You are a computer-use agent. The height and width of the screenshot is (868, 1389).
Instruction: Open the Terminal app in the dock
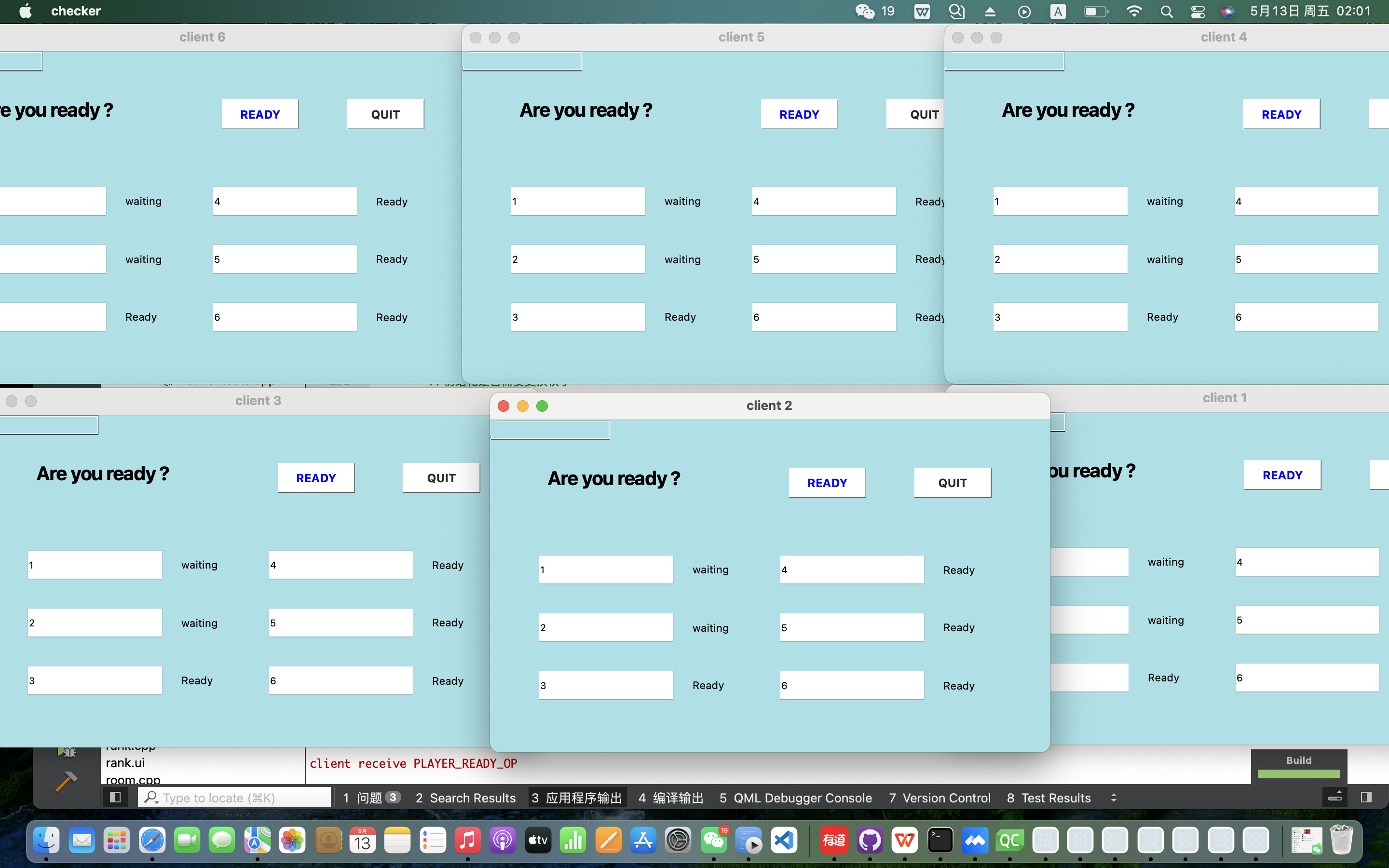[940, 841]
